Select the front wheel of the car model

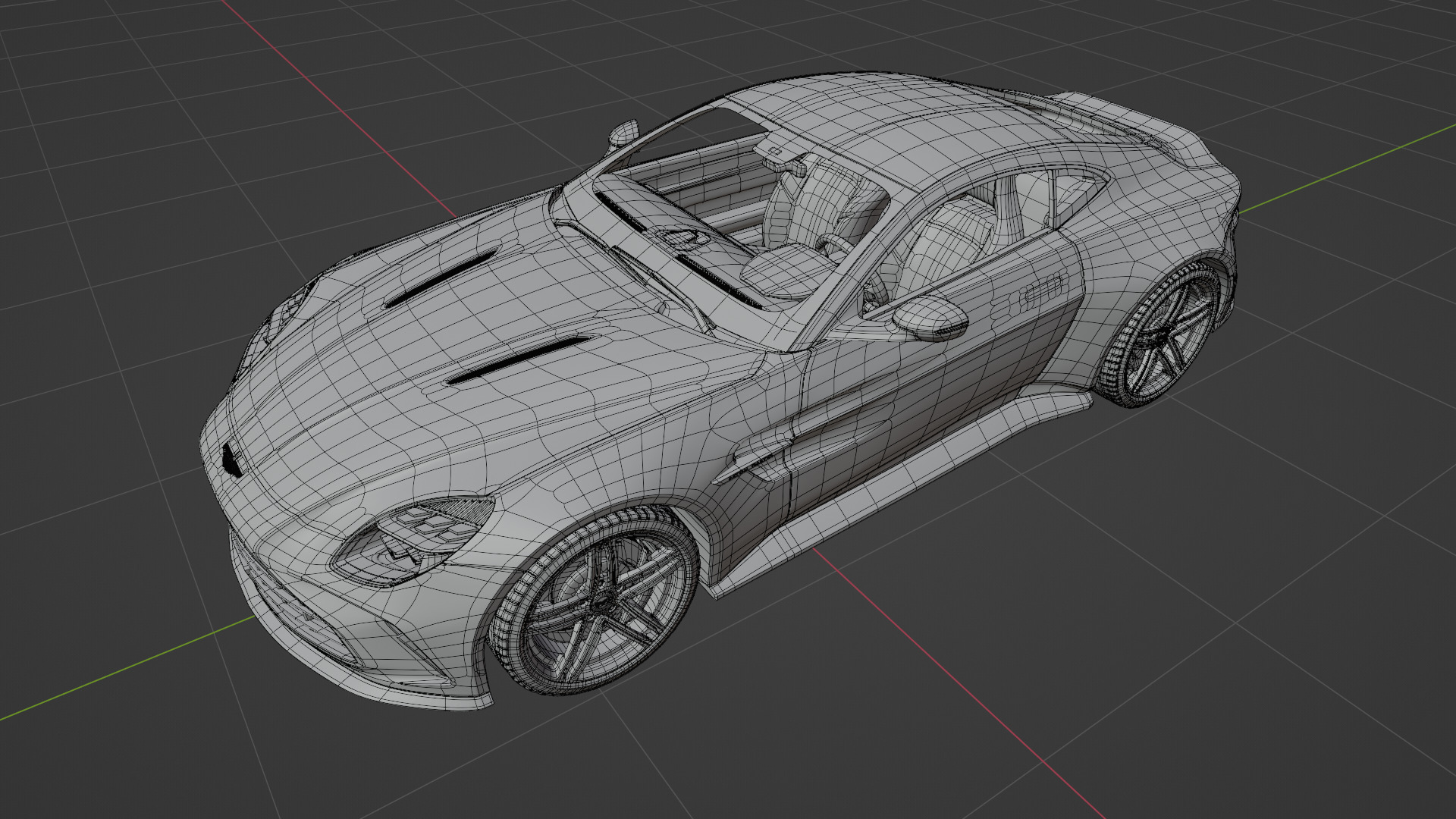(x=595, y=601)
